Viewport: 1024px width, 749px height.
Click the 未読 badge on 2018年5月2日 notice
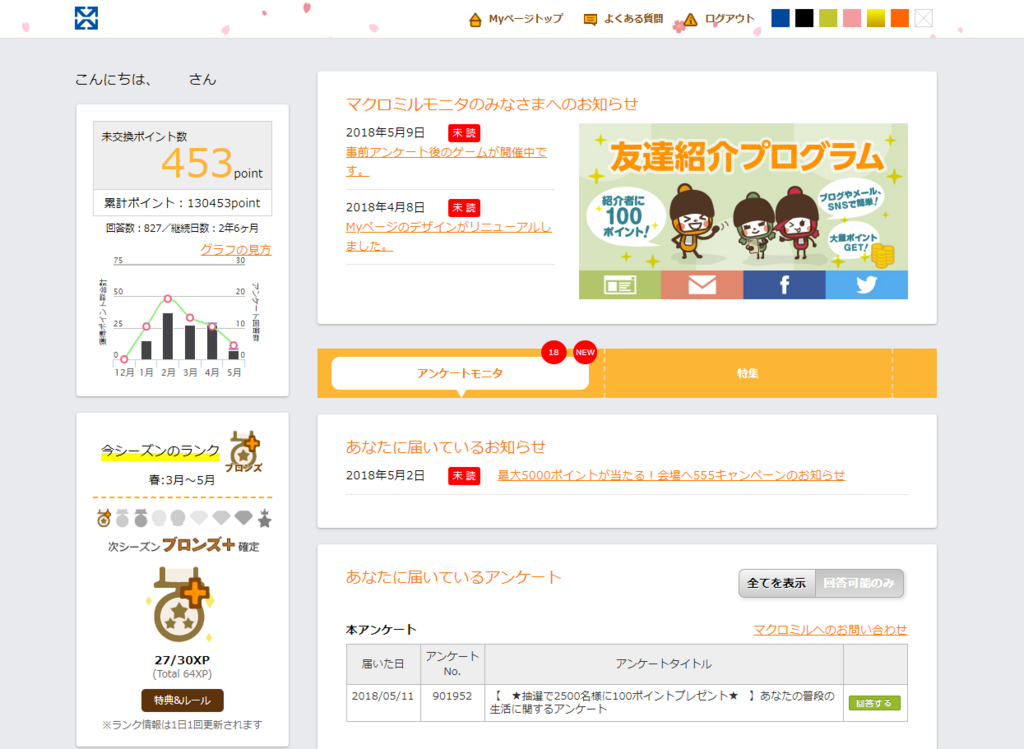464,475
